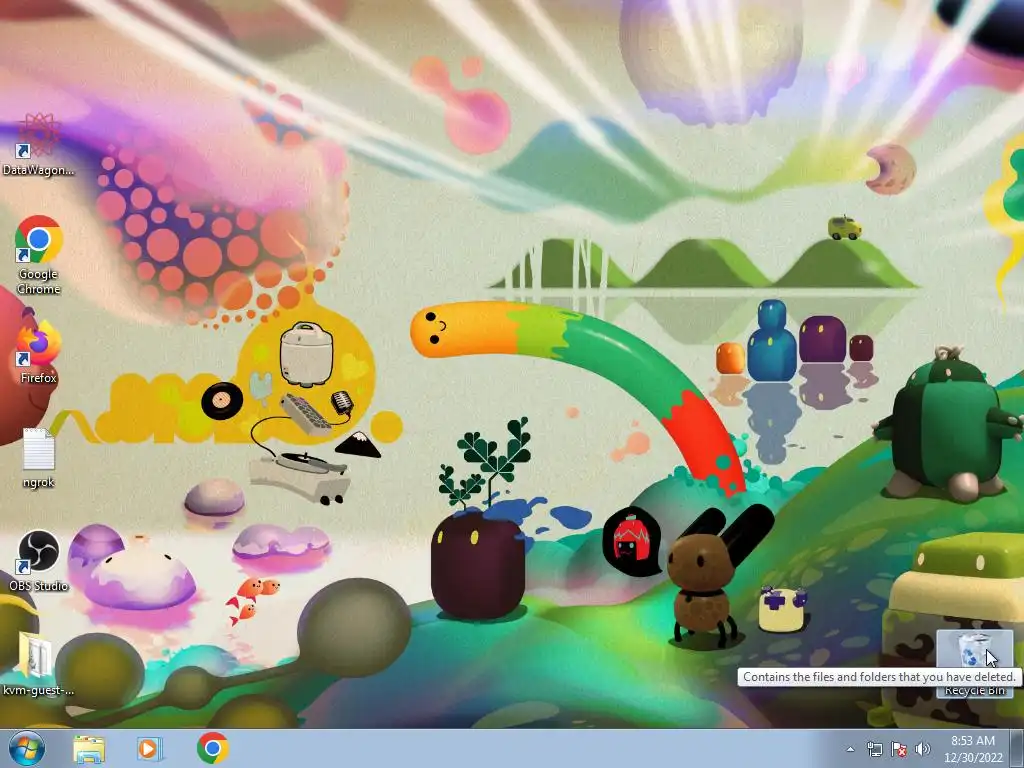Select the Firefox desktop shortcut icon
Viewport: 1024px width, 768px height.
pyautogui.click(x=39, y=343)
